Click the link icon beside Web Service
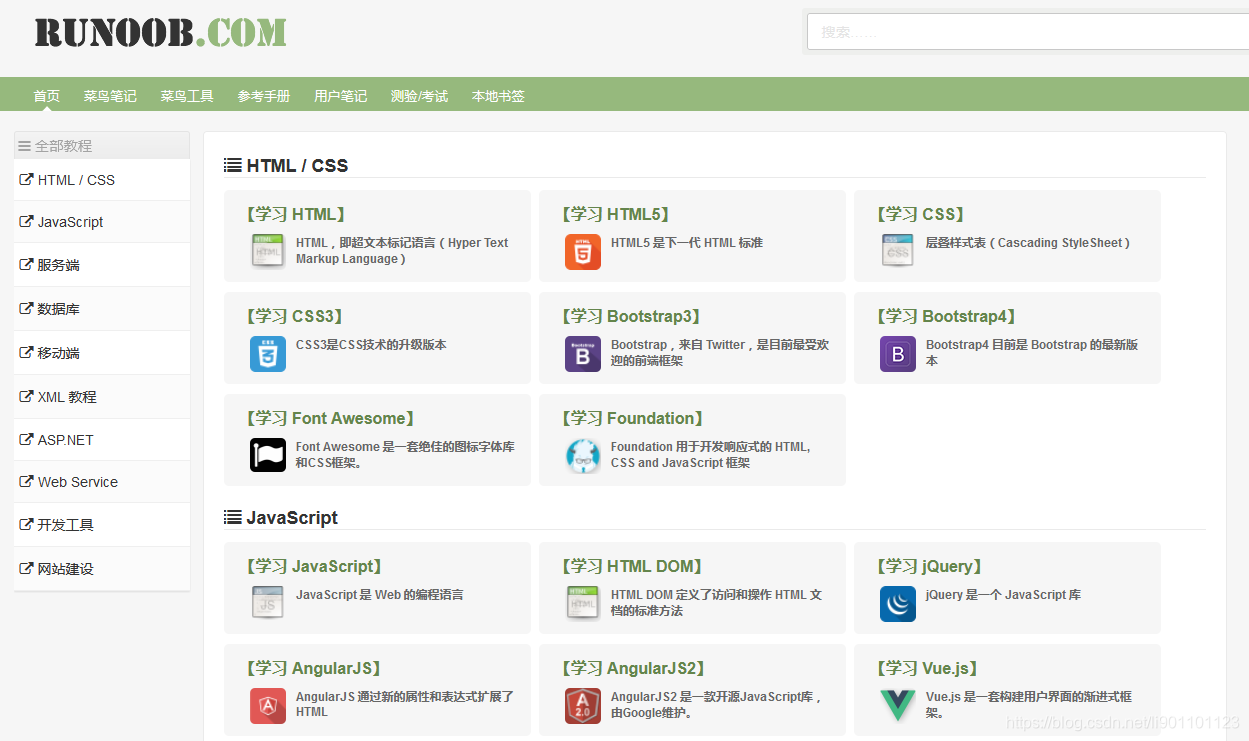Screen dimensions: 1249x741 pyautogui.click(x=27, y=482)
